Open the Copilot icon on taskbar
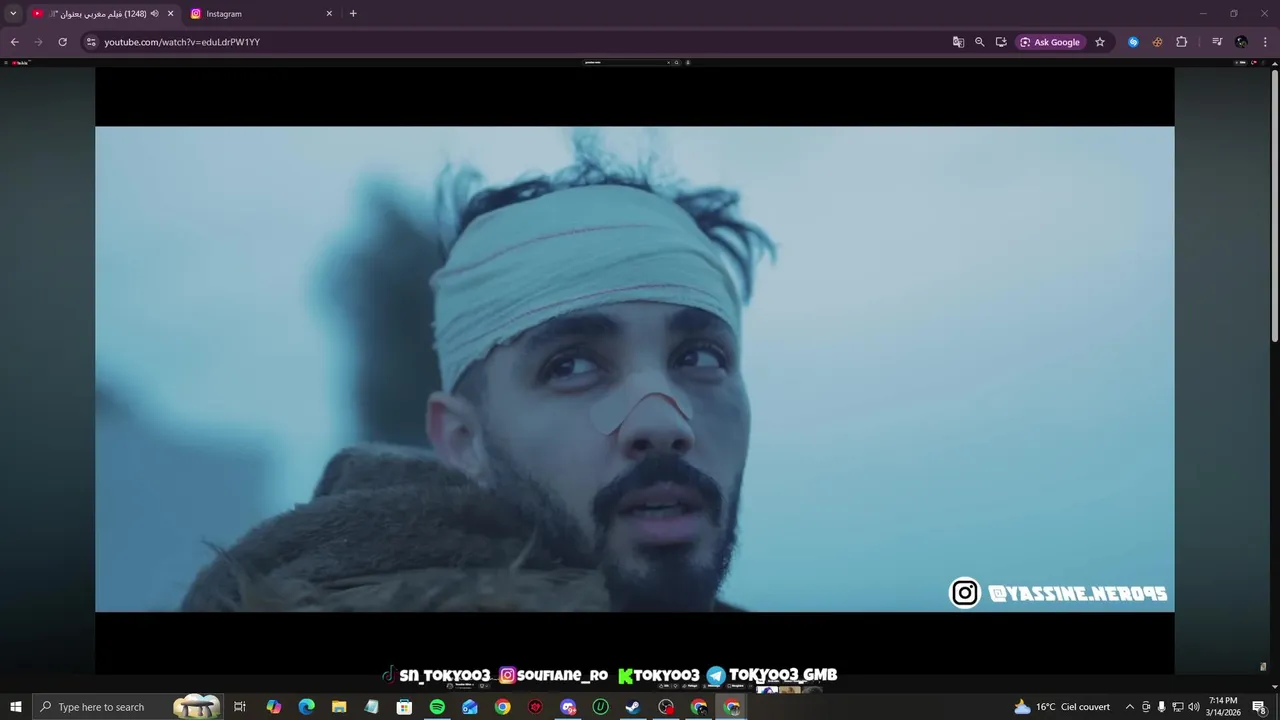The image size is (1280, 720). [x=274, y=707]
